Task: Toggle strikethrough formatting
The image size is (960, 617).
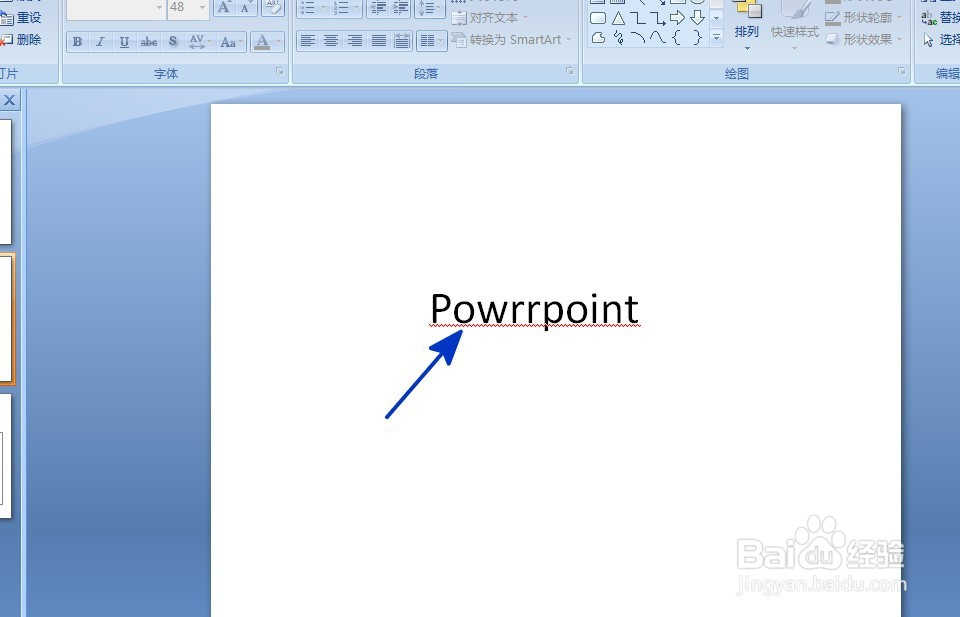Action: pos(149,42)
